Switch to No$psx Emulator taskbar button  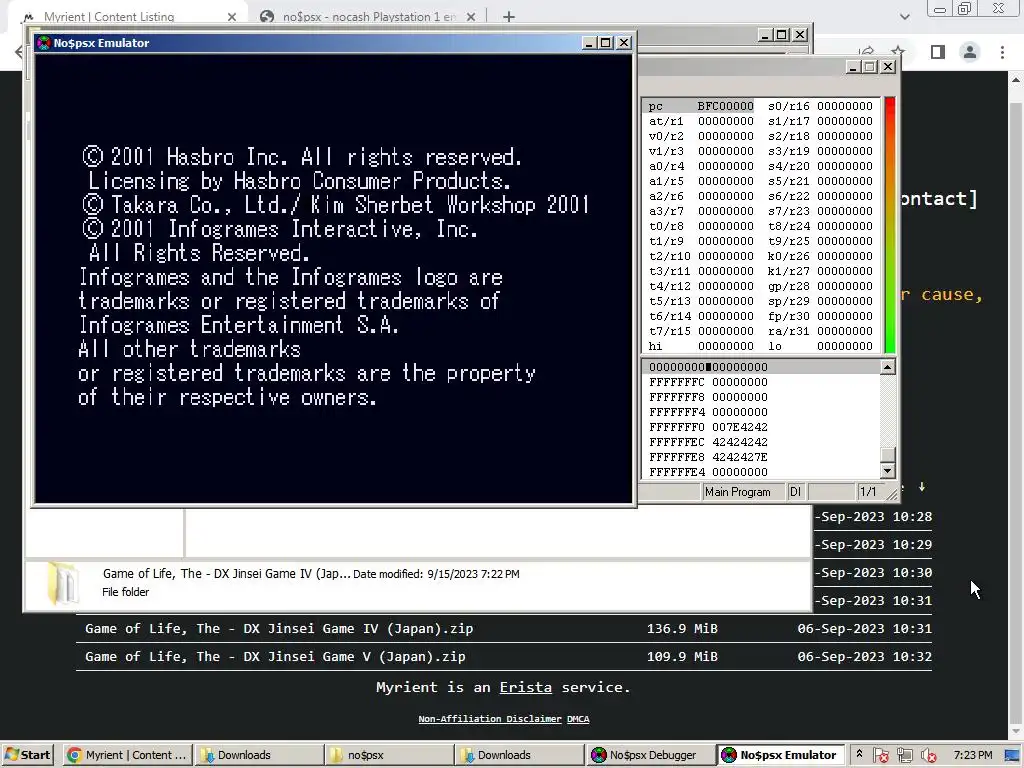pyautogui.click(x=780, y=755)
